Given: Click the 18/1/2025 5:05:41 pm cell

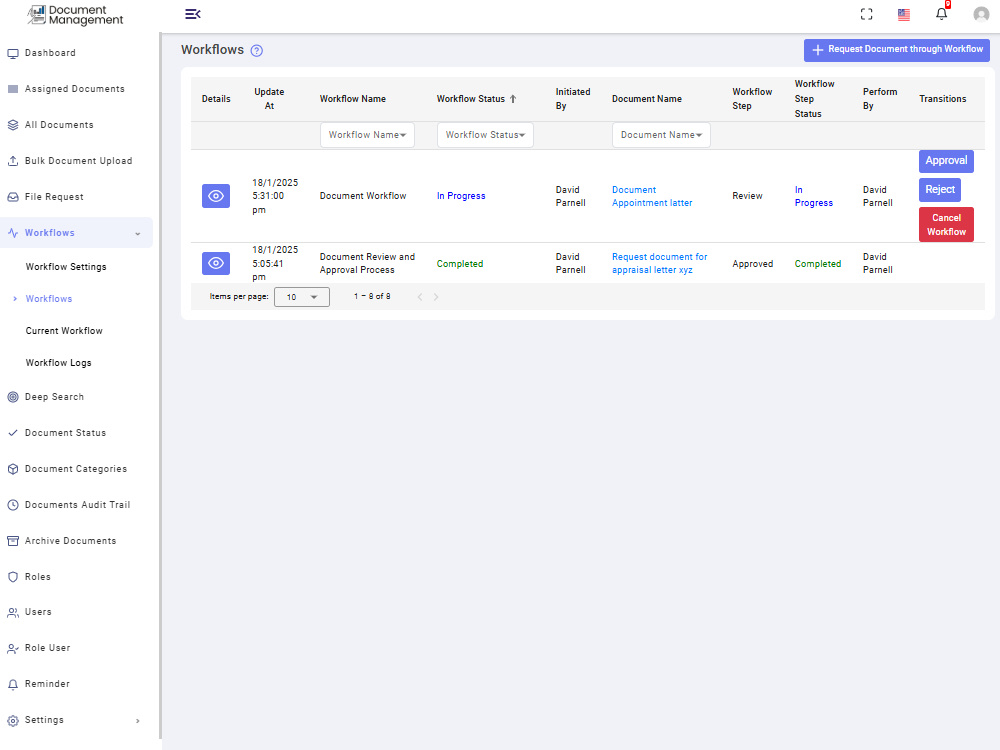Looking at the screenshot, I should point(275,263).
